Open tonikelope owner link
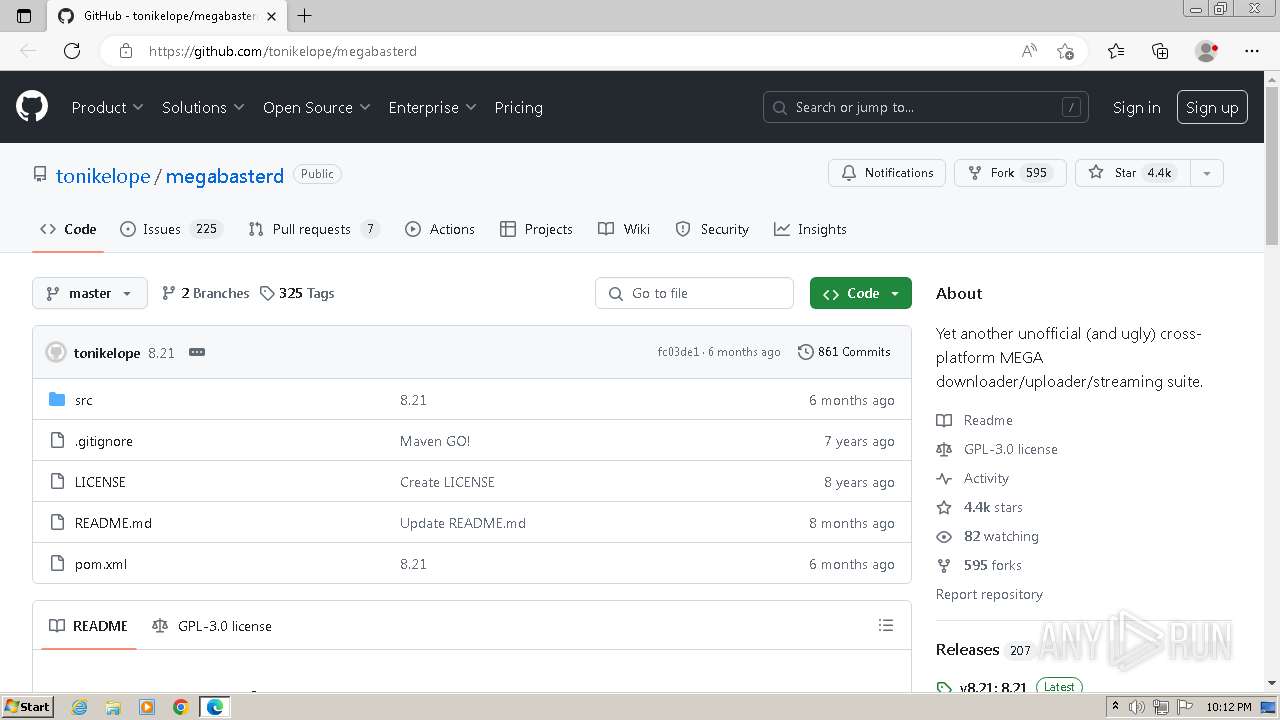This screenshot has height=720, width=1280. click(x=103, y=176)
